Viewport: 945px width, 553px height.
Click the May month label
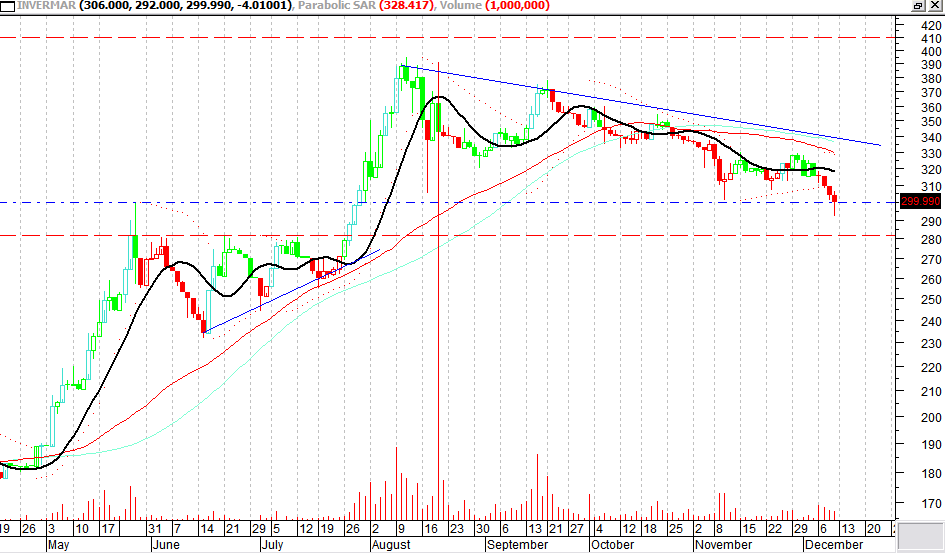(58, 545)
